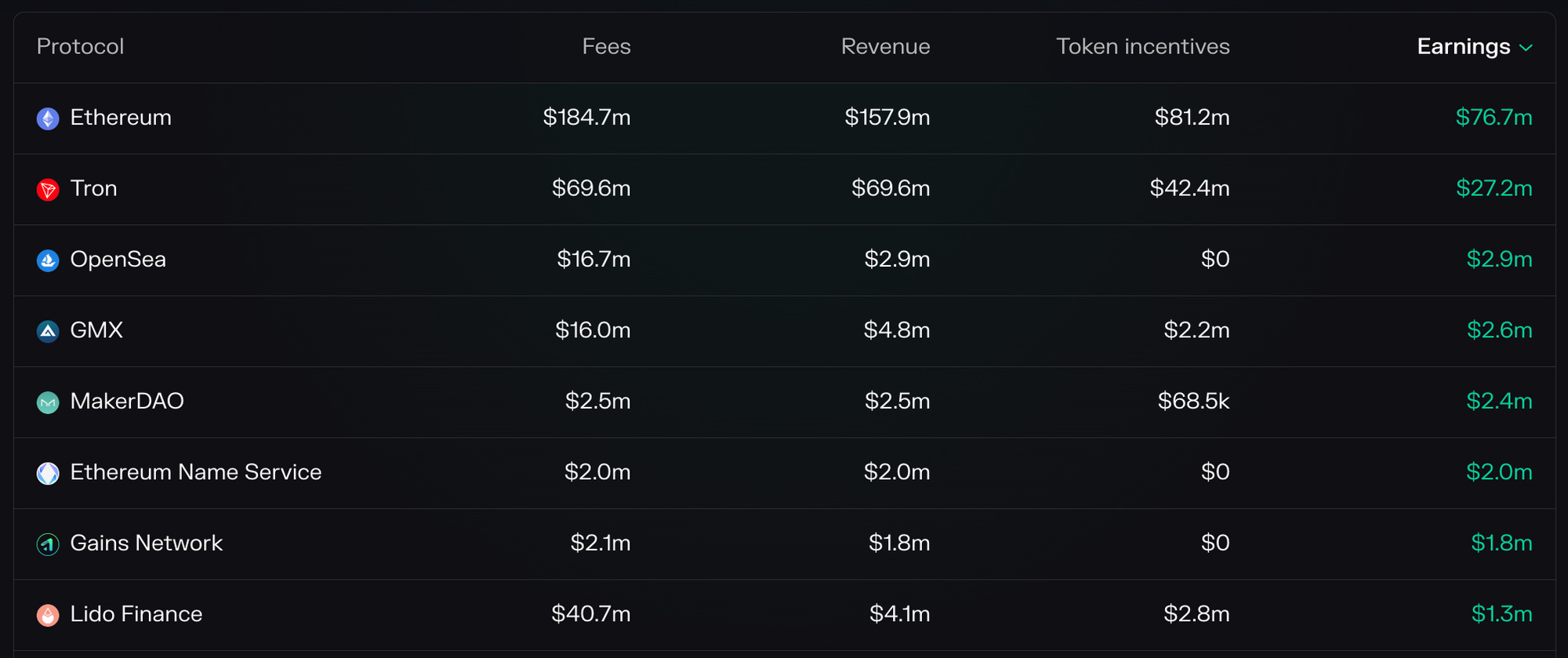This screenshot has width=1568, height=658.
Task: Click the Protocol column header
Action: 80,46
